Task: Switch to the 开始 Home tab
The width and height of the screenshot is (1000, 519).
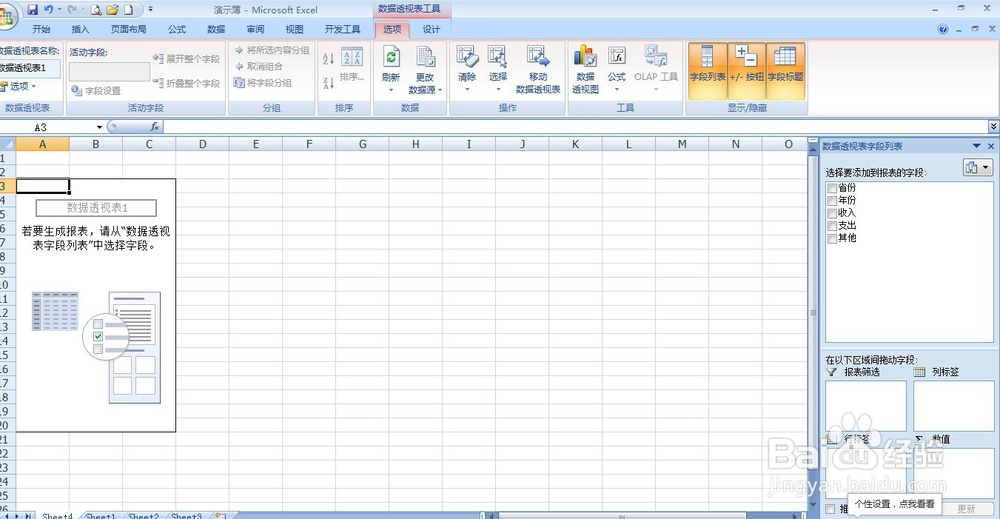Action: pyautogui.click(x=41, y=29)
